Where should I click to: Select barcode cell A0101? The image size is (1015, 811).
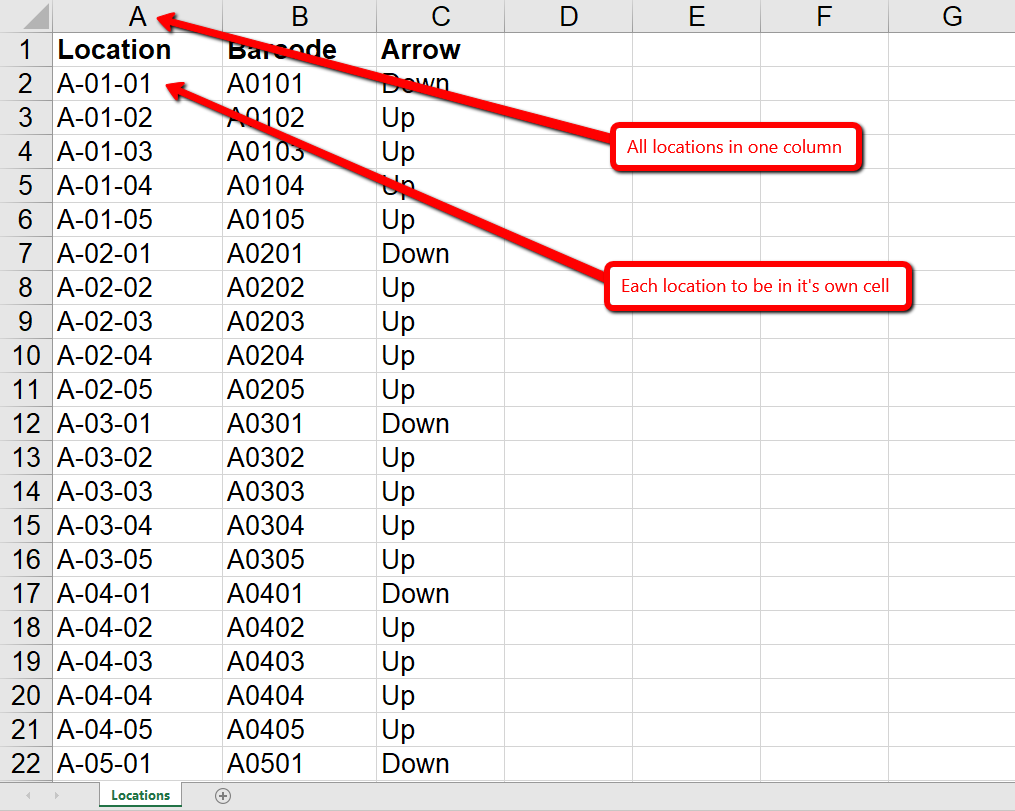point(299,83)
